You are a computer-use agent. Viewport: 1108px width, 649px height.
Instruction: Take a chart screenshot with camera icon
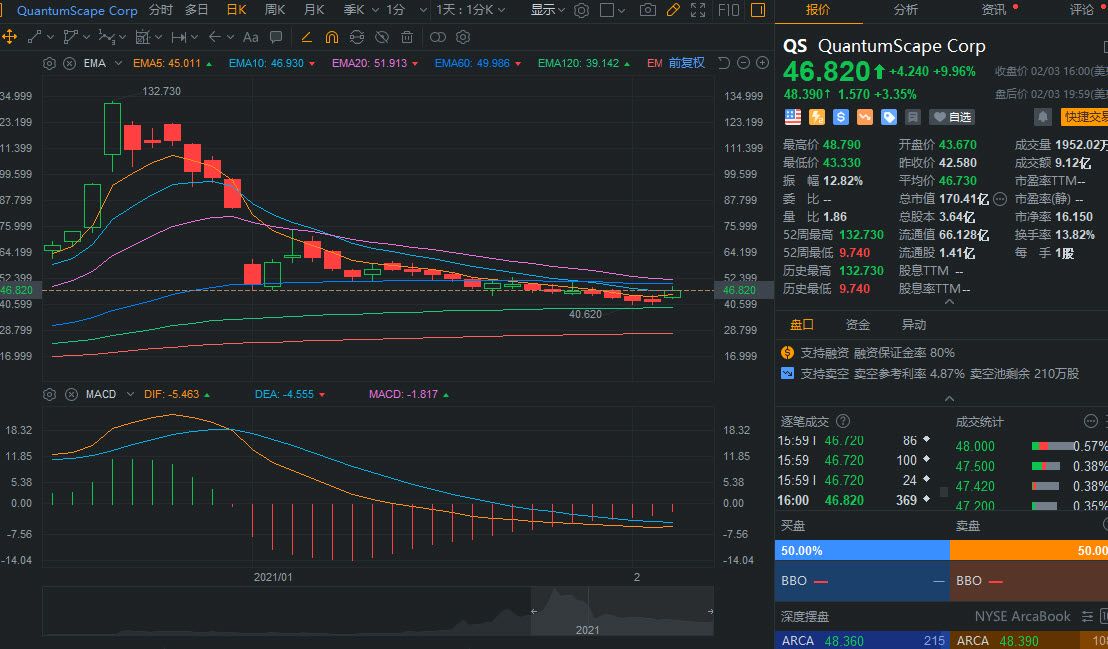[x=647, y=10]
